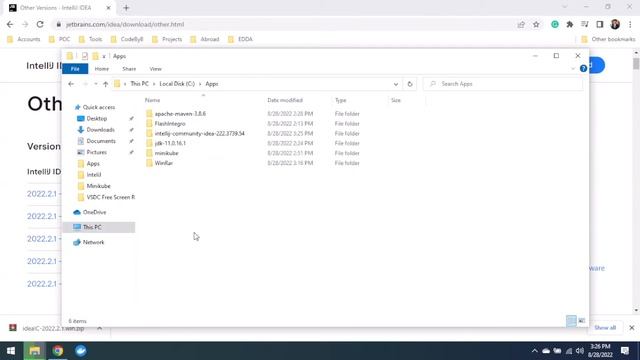Open the View ribbon tab
640x360 pixels.
coord(156,69)
